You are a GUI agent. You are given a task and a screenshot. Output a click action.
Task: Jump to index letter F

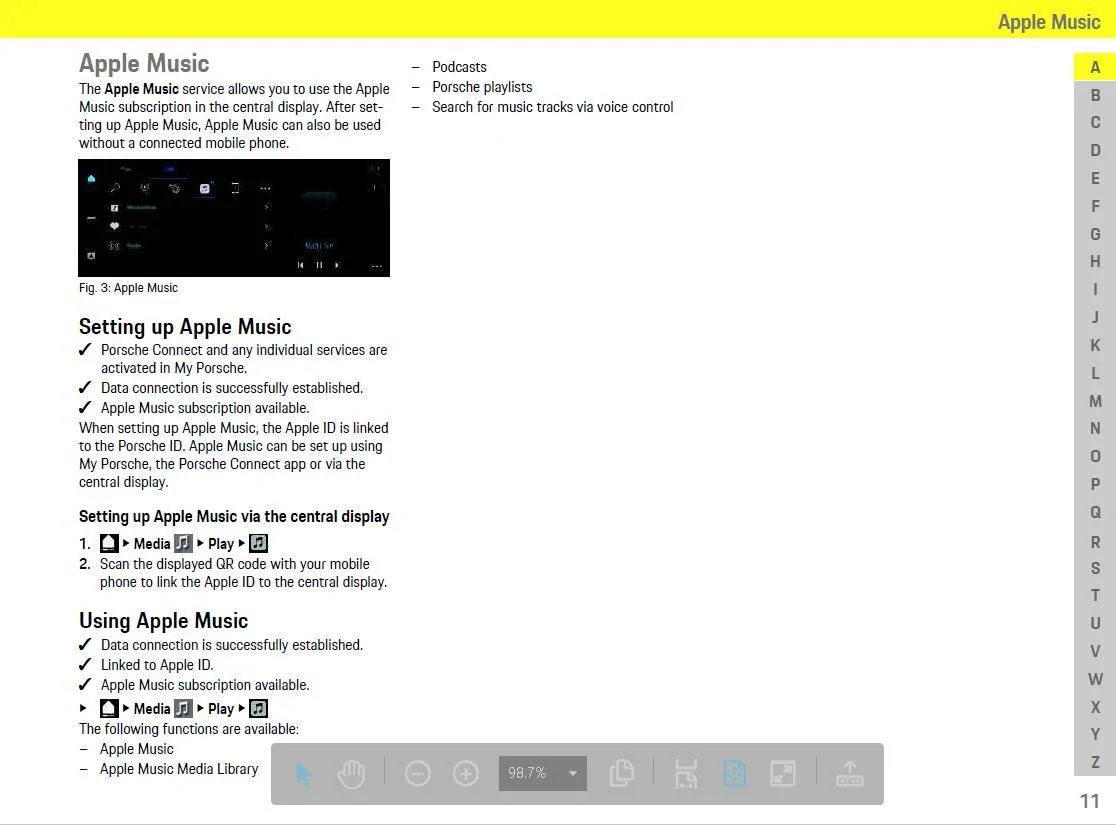[x=1095, y=206]
